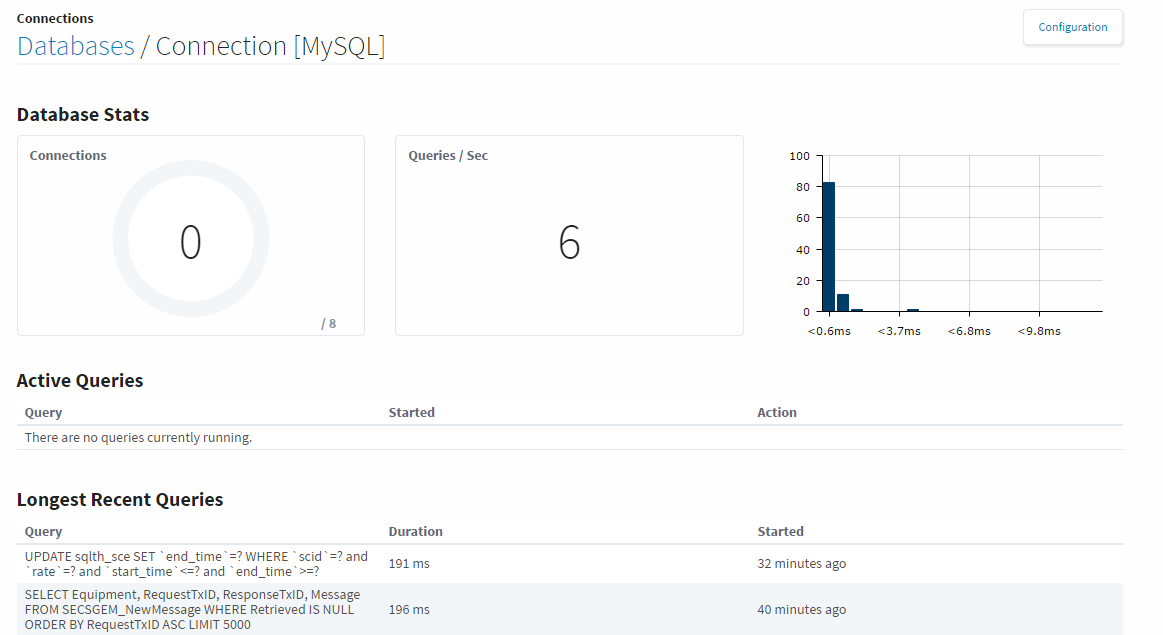Click the Action column header in Active Queries
Screen dimensions: 1163x635
777,412
